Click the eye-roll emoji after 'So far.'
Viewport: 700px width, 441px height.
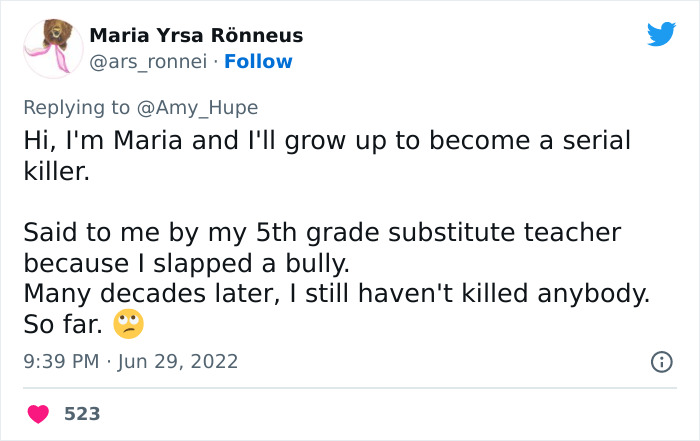point(129,324)
